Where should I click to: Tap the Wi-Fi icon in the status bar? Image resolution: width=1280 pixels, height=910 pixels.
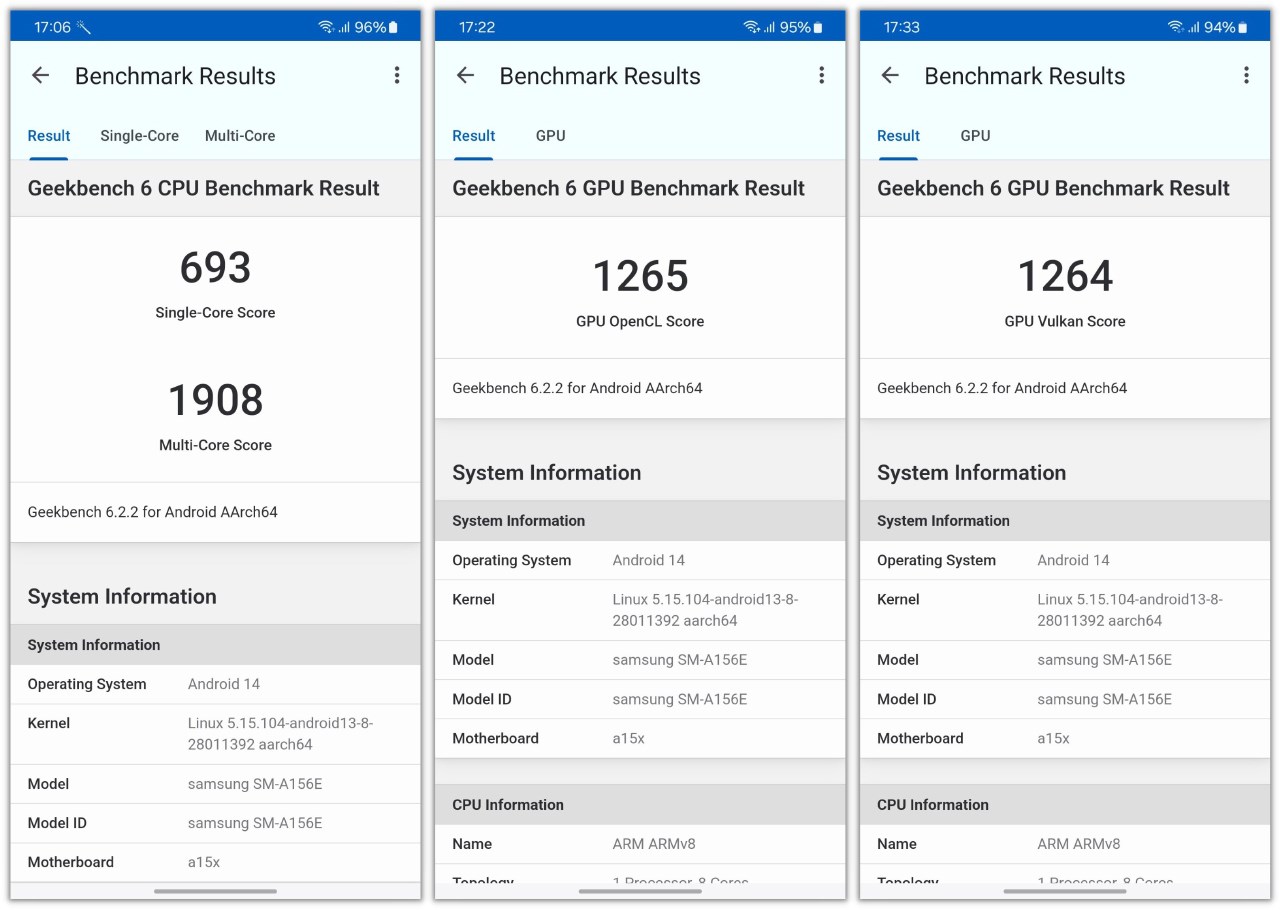coord(325,26)
